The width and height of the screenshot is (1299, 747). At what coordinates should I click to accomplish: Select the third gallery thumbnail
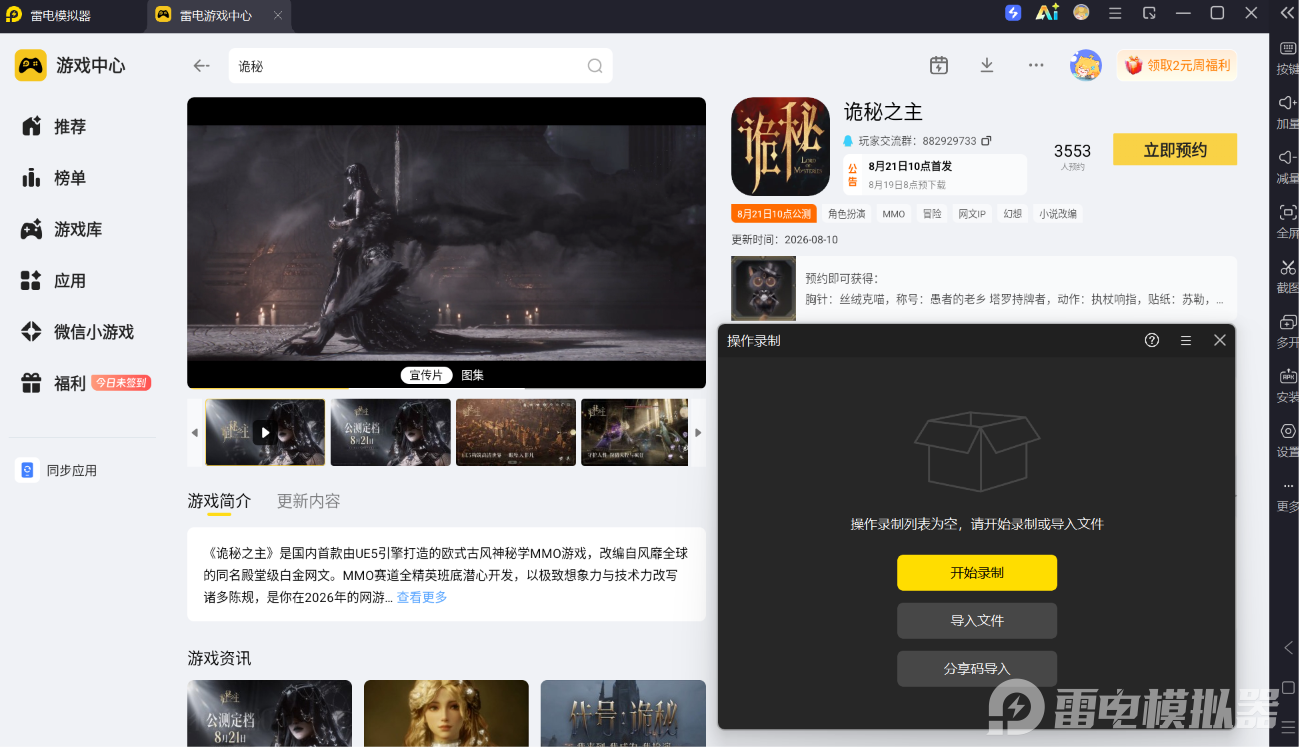tap(516, 432)
